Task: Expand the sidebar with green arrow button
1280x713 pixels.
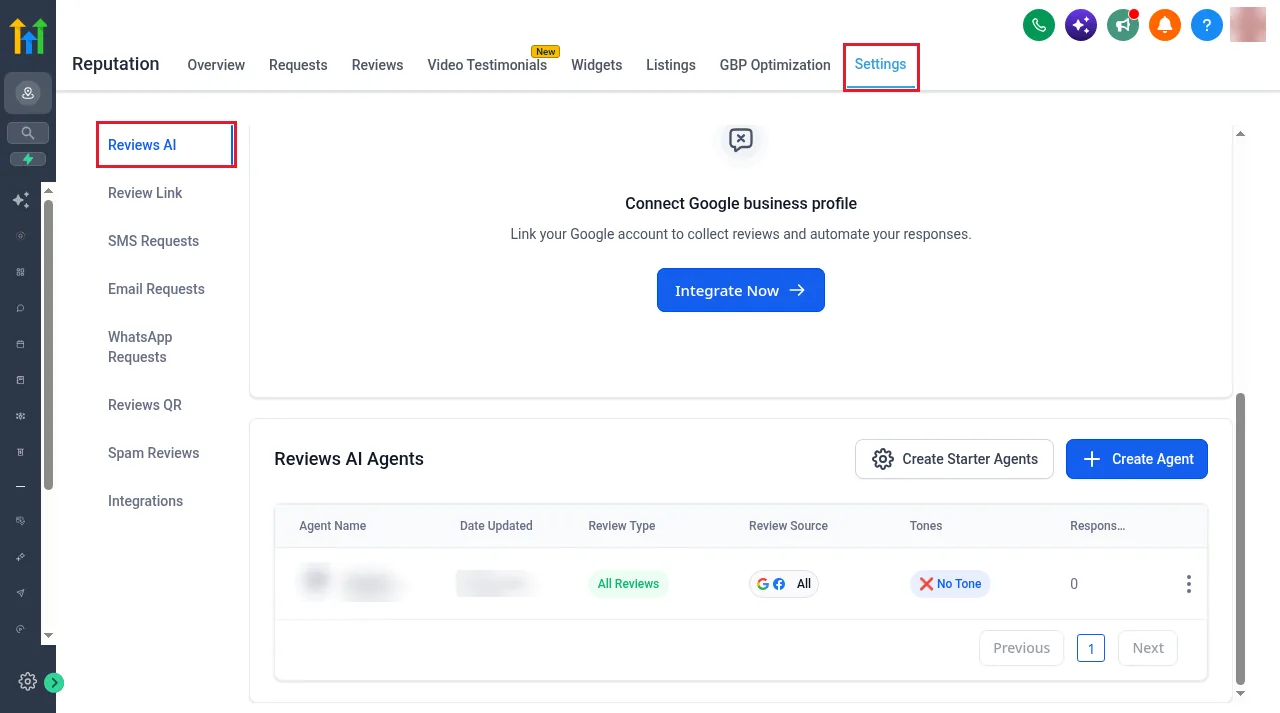Action: (54, 683)
